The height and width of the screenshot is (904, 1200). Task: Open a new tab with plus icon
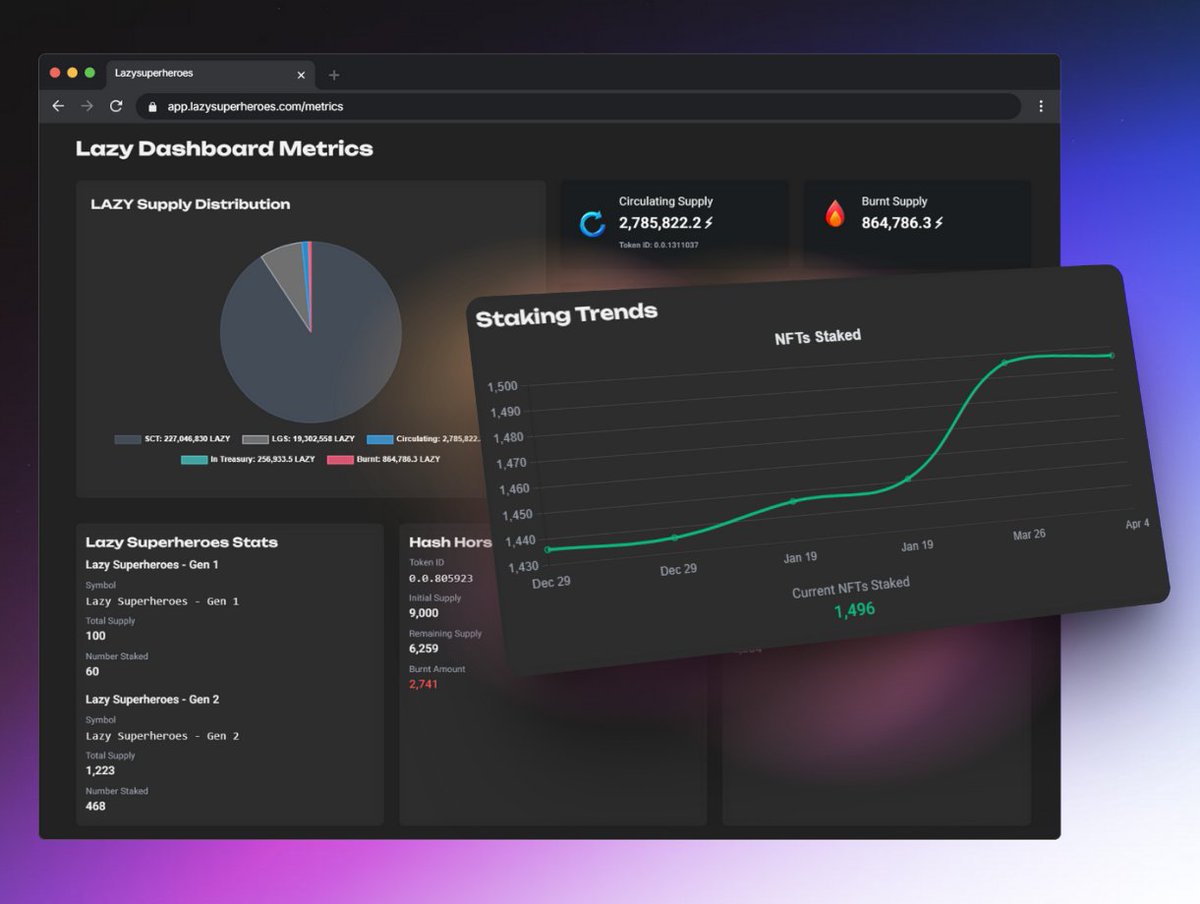pos(334,75)
